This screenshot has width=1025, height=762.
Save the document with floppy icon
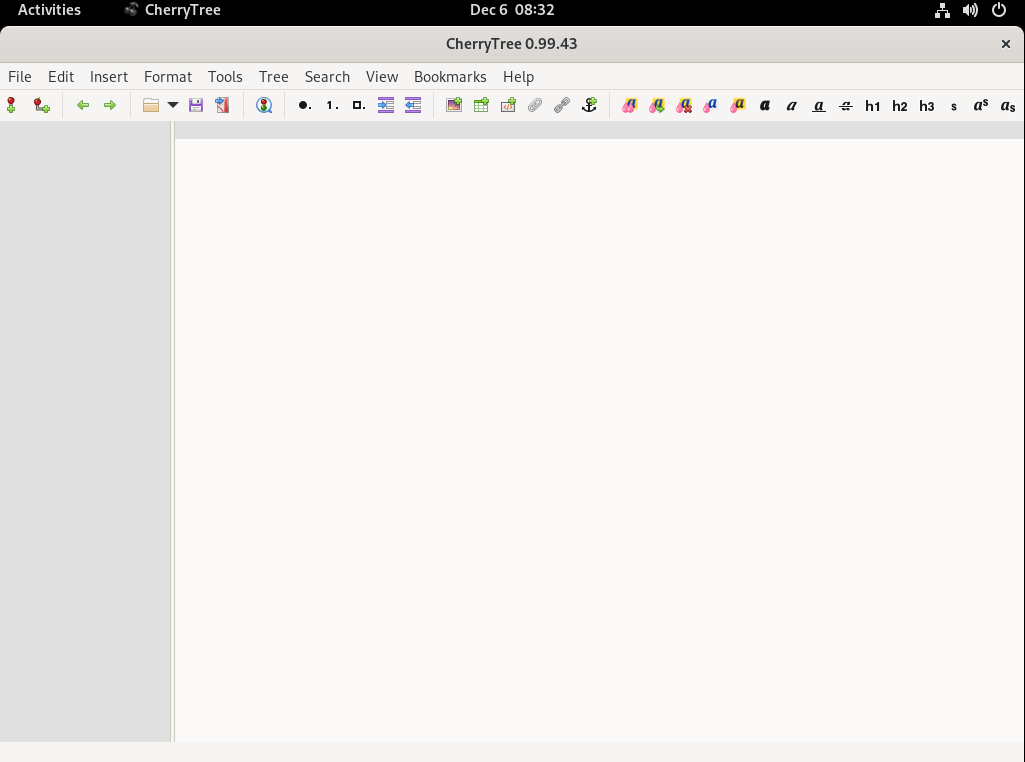click(x=196, y=105)
